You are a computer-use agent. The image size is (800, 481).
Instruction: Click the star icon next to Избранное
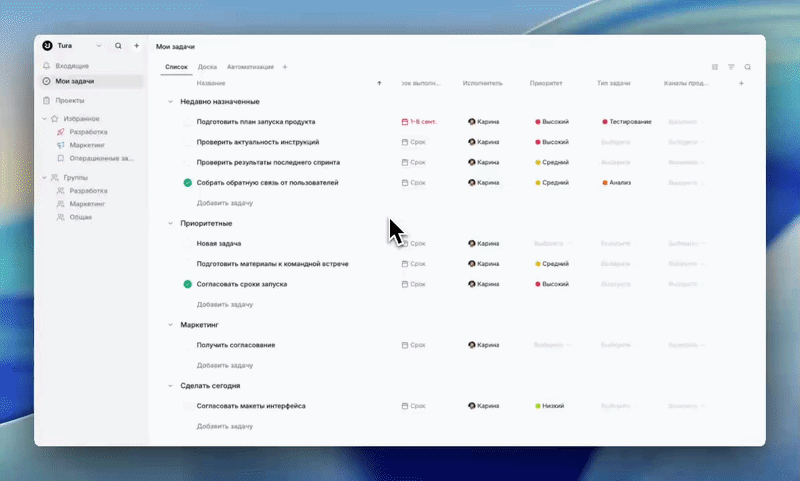(x=55, y=118)
